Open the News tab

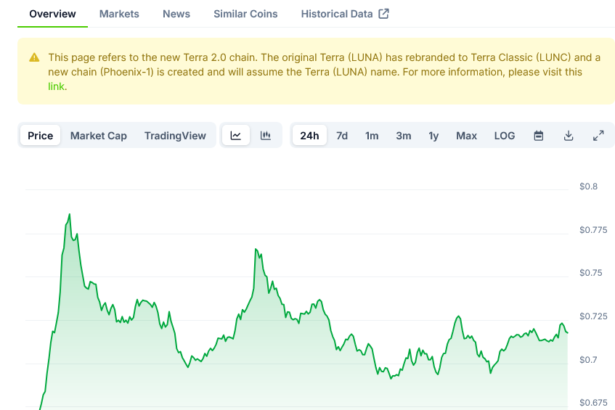tap(176, 14)
